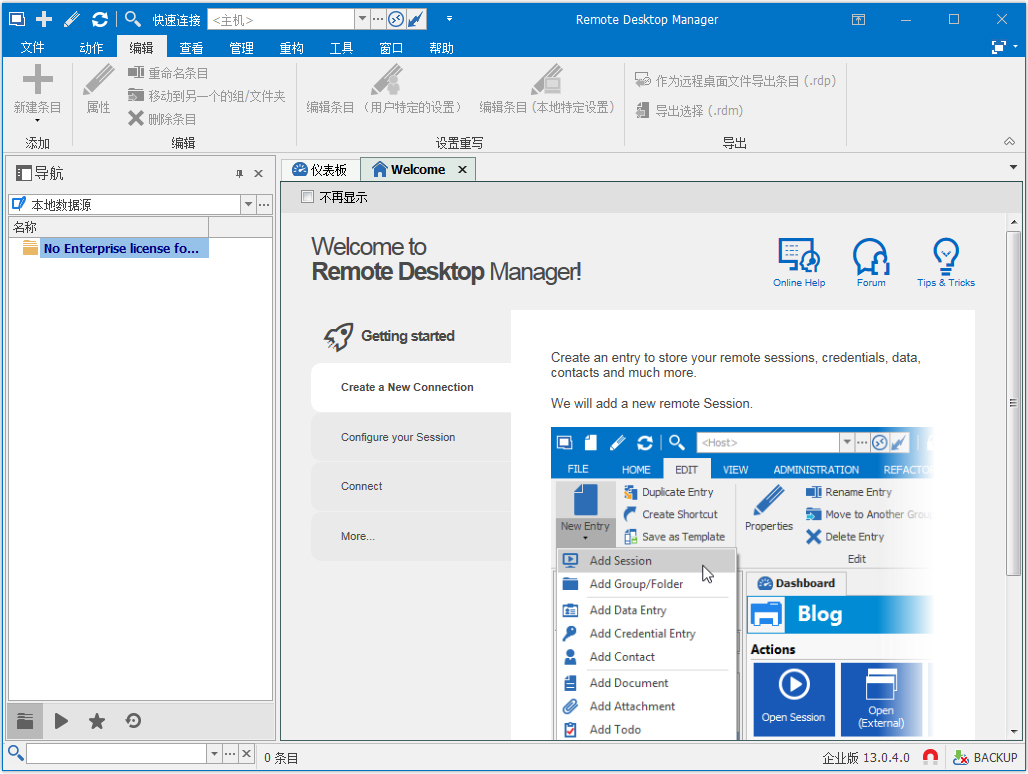
Task: Click the BACKUP status bar icon
Action: coord(985,757)
